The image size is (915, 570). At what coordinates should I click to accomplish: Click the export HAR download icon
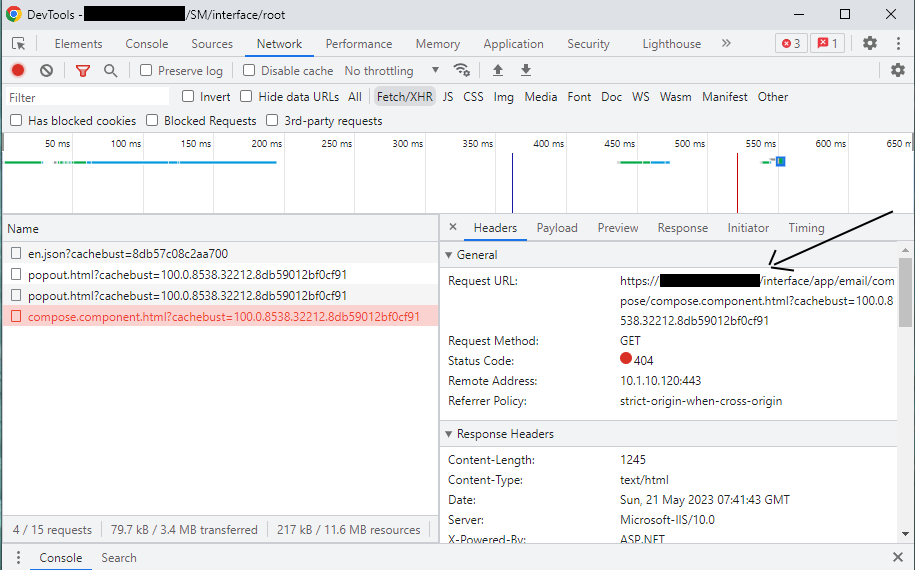coord(526,70)
